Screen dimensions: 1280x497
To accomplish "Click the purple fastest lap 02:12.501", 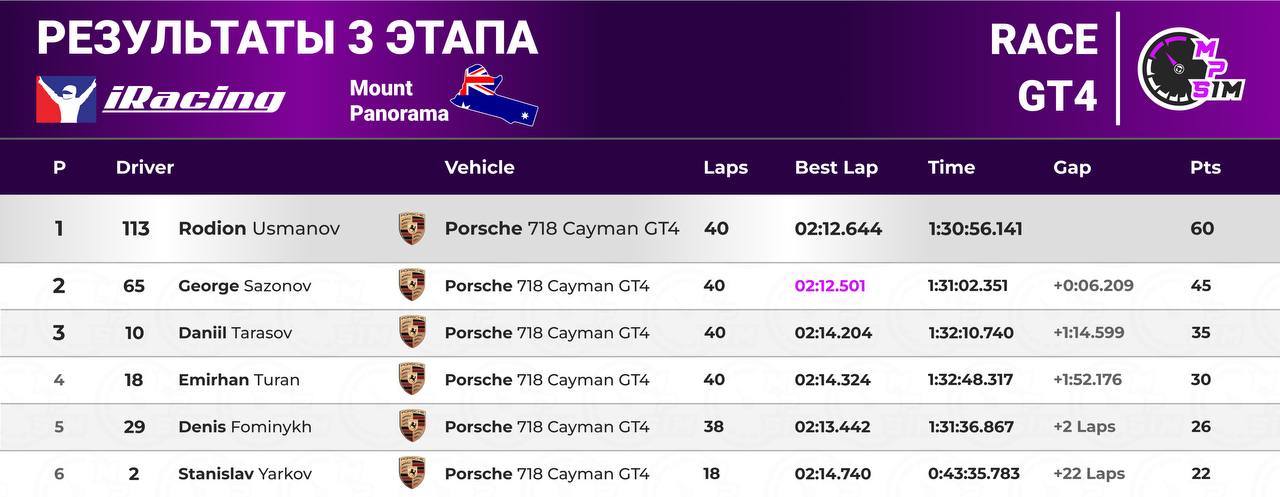I will [x=830, y=285].
